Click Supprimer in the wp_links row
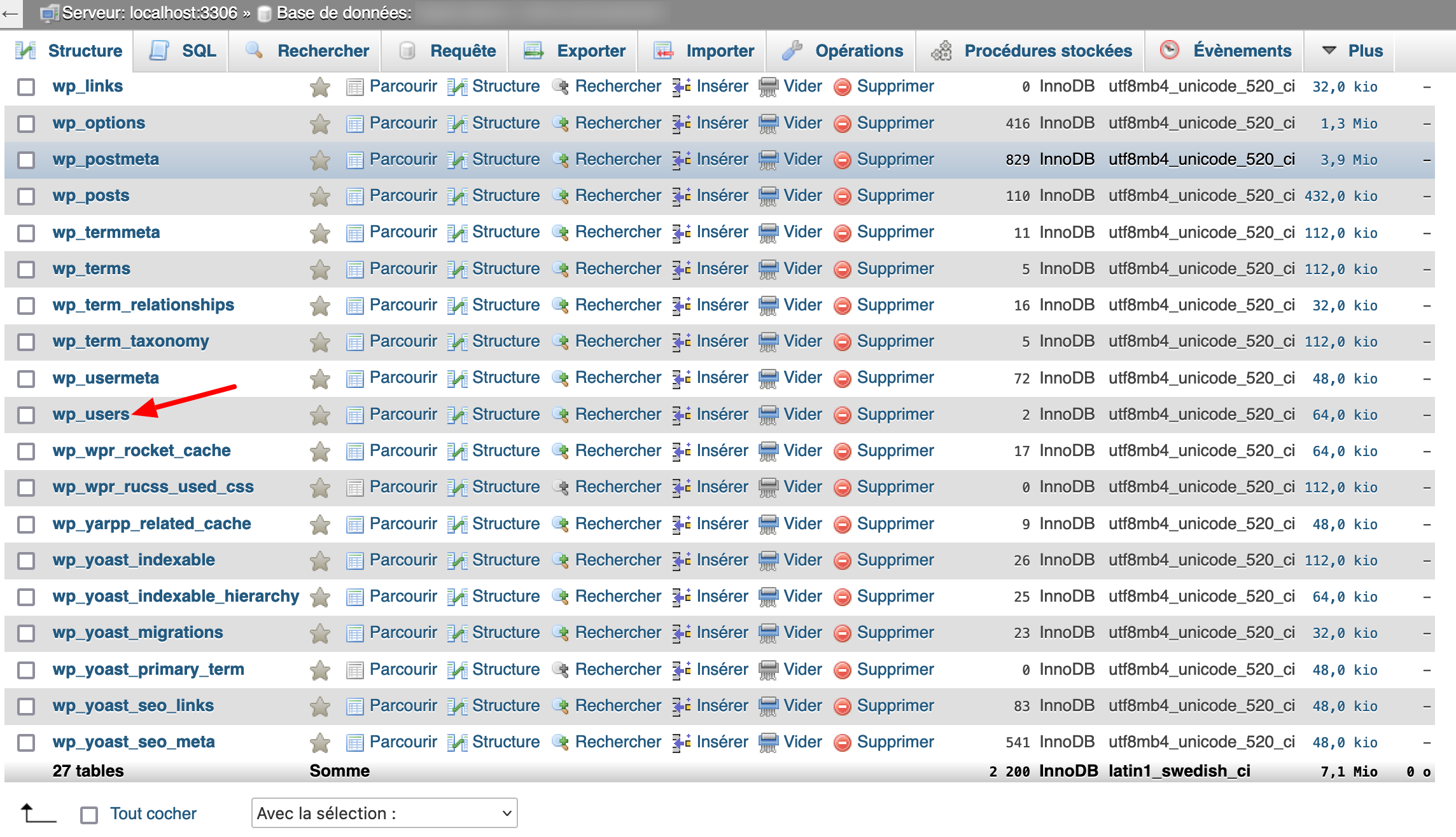 (895, 86)
